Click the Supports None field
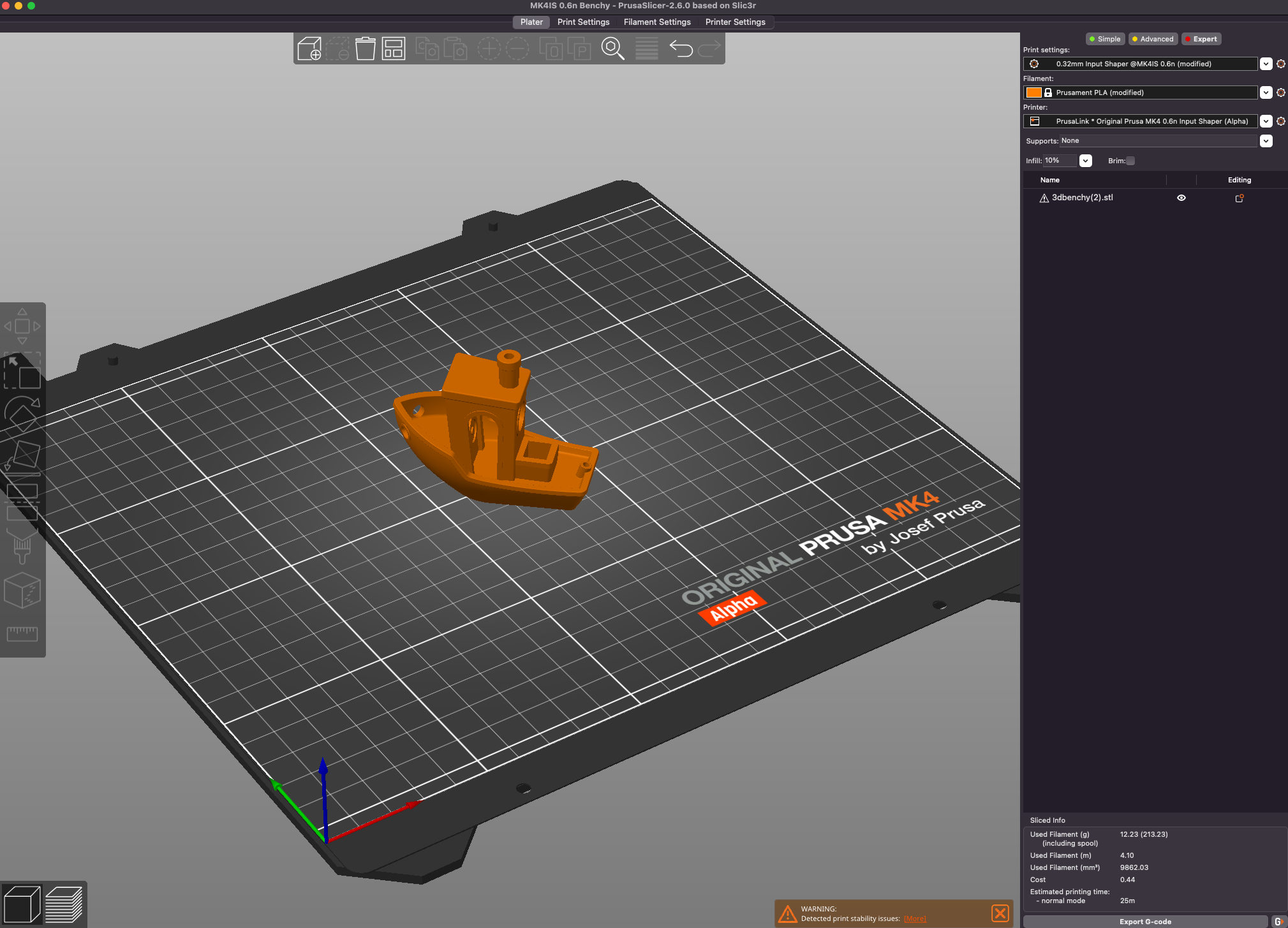The height and width of the screenshot is (928, 1288). click(1158, 141)
